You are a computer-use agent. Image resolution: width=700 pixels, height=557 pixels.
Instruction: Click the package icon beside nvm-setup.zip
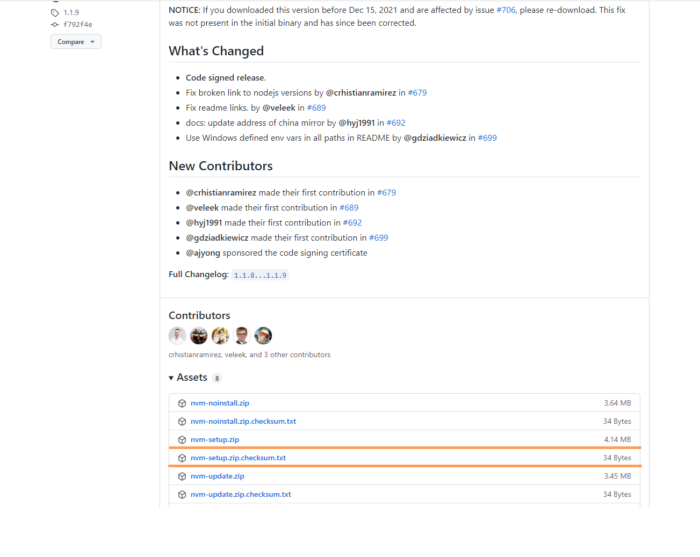(182, 439)
